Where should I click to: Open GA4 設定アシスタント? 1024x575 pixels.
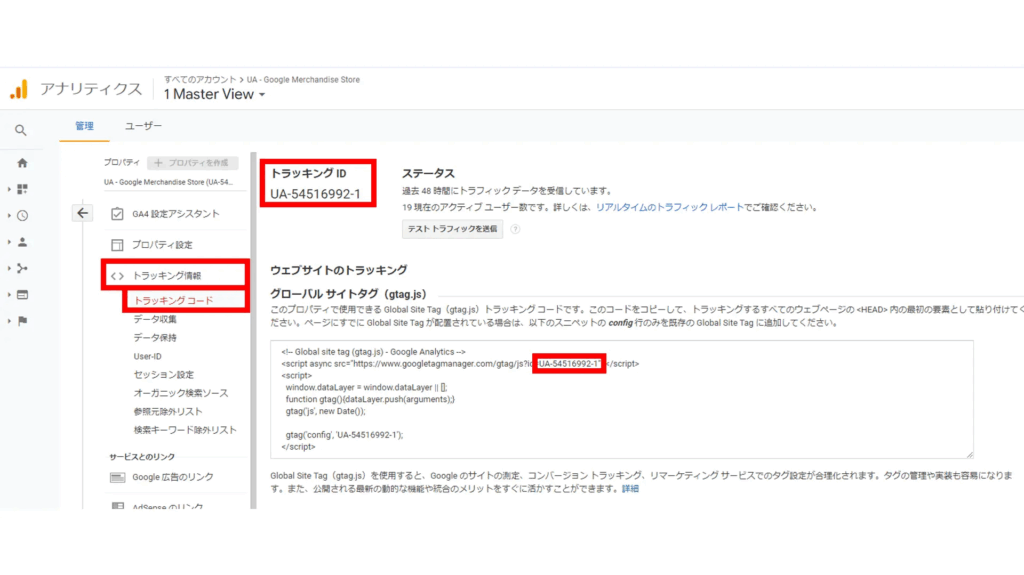[x=176, y=214]
